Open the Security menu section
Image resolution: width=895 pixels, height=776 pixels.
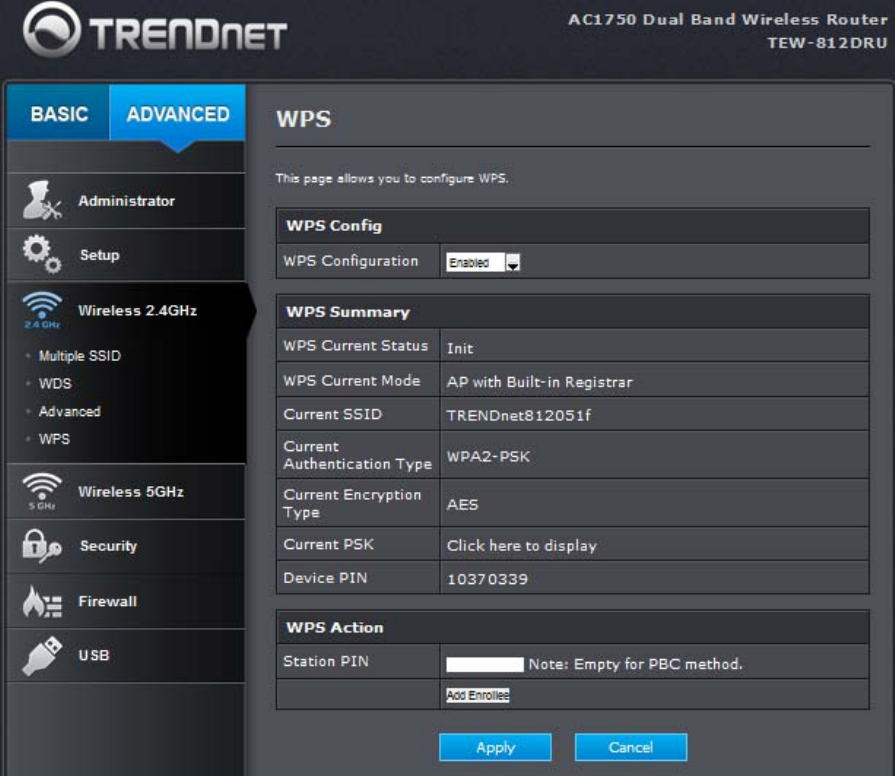click(x=126, y=546)
